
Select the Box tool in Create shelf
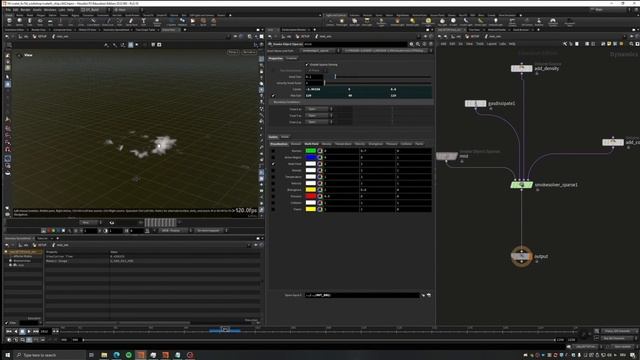(x=9, y=21)
